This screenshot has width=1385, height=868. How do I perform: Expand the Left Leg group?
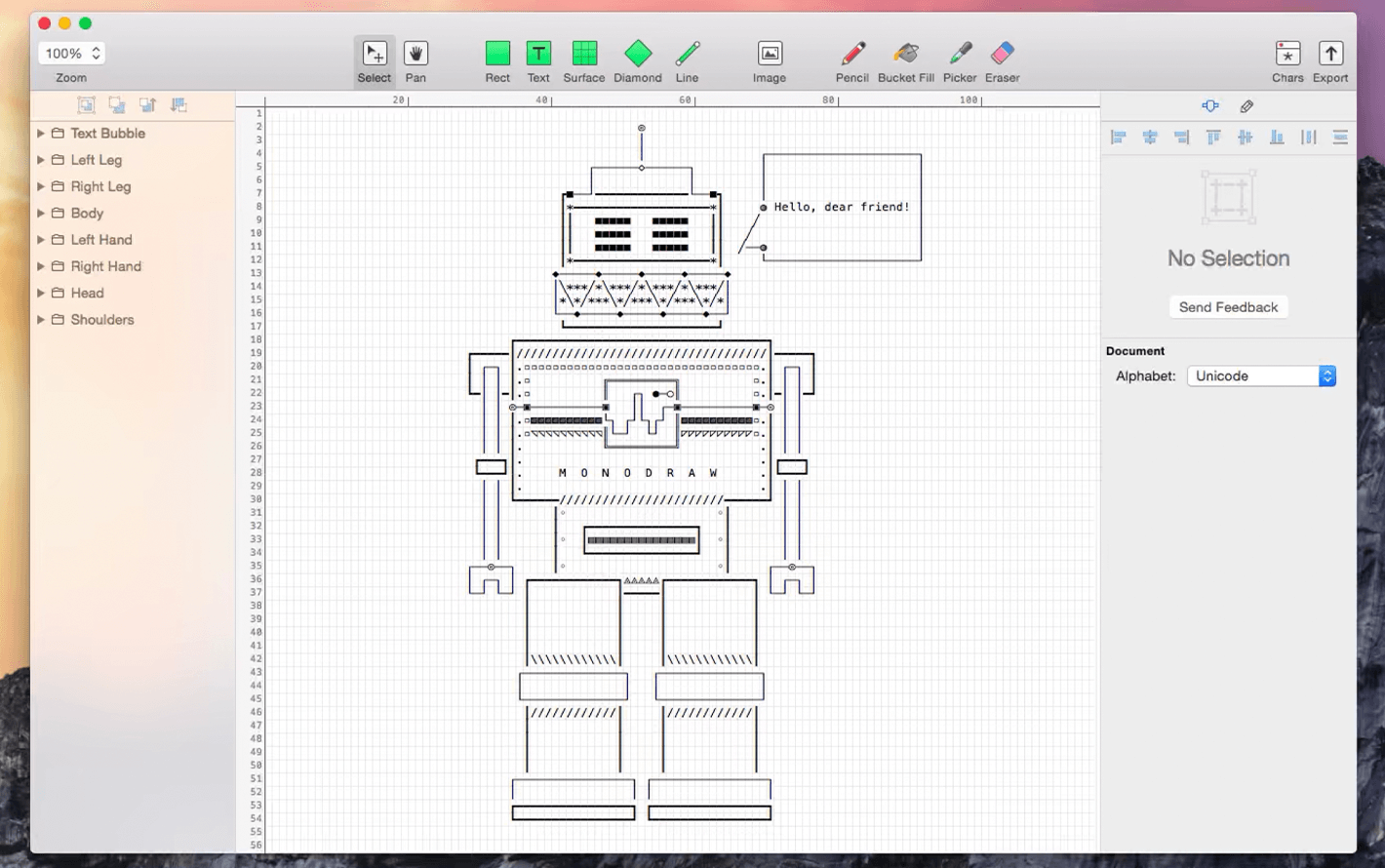click(41, 159)
